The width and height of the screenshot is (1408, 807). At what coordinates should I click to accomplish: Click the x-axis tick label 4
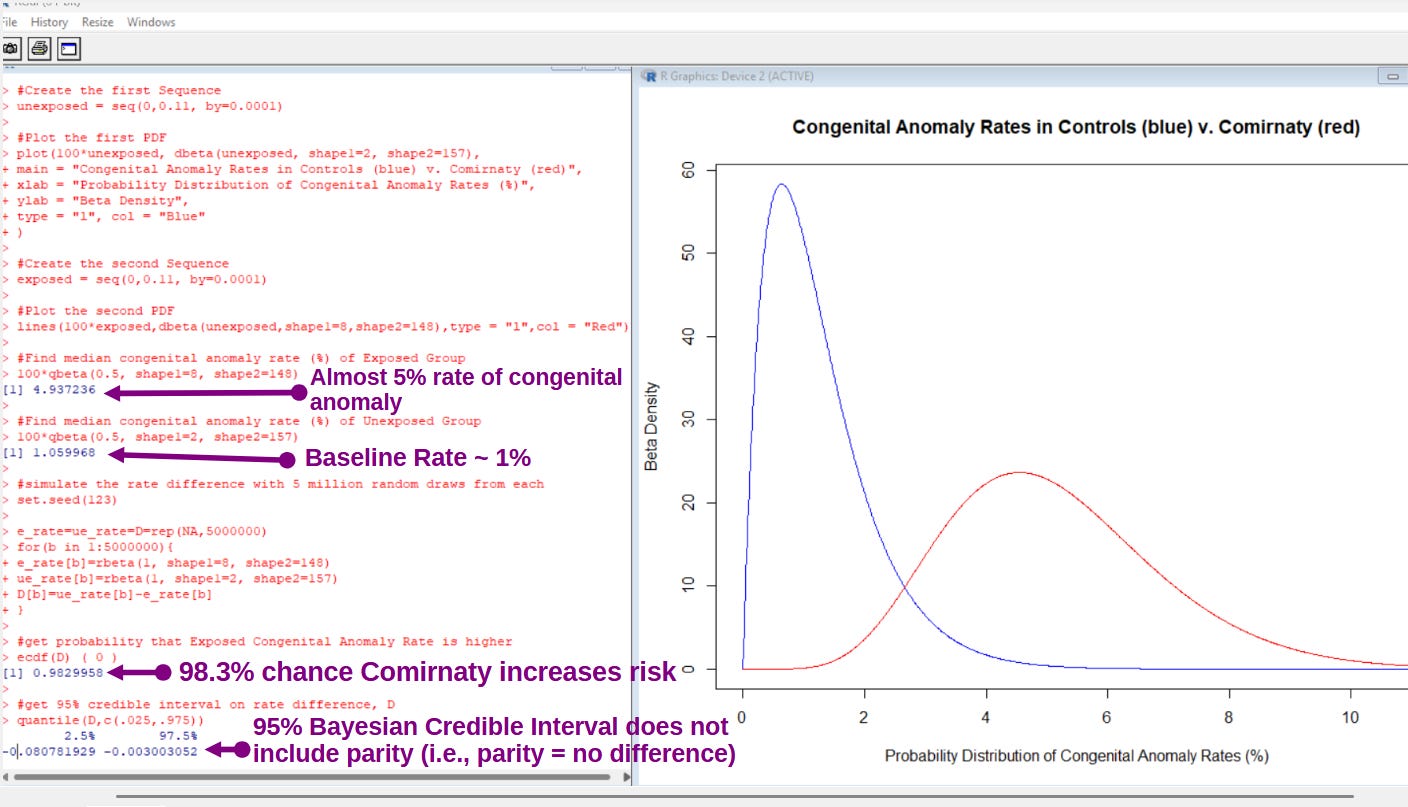(x=986, y=717)
